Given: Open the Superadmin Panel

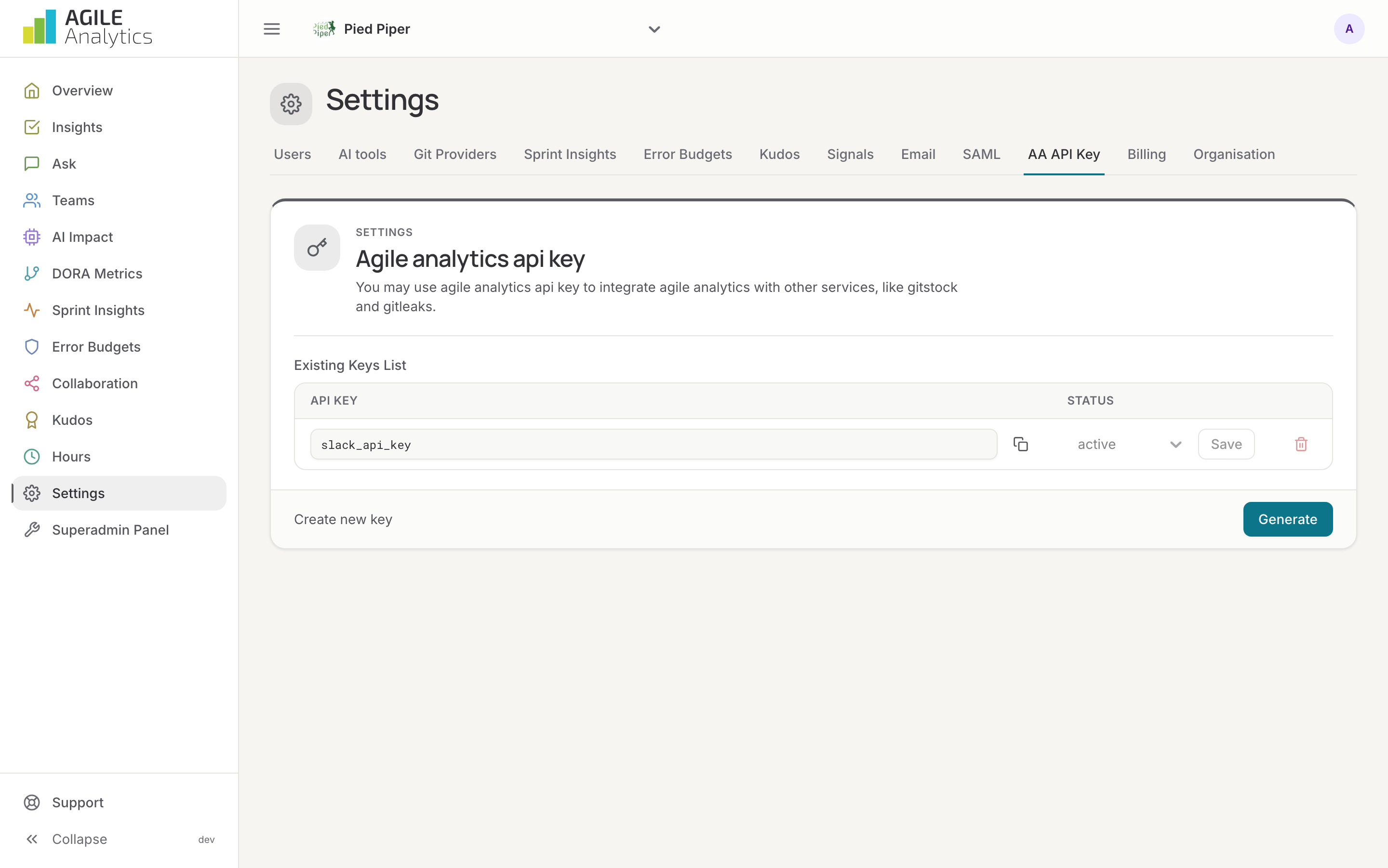Looking at the screenshot, I should point(119,530).
